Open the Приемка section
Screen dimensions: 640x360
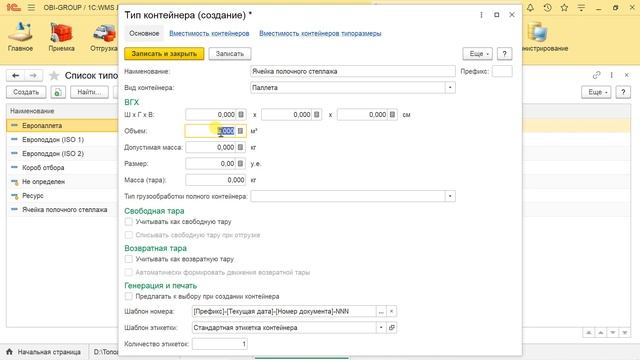(61, 37)
